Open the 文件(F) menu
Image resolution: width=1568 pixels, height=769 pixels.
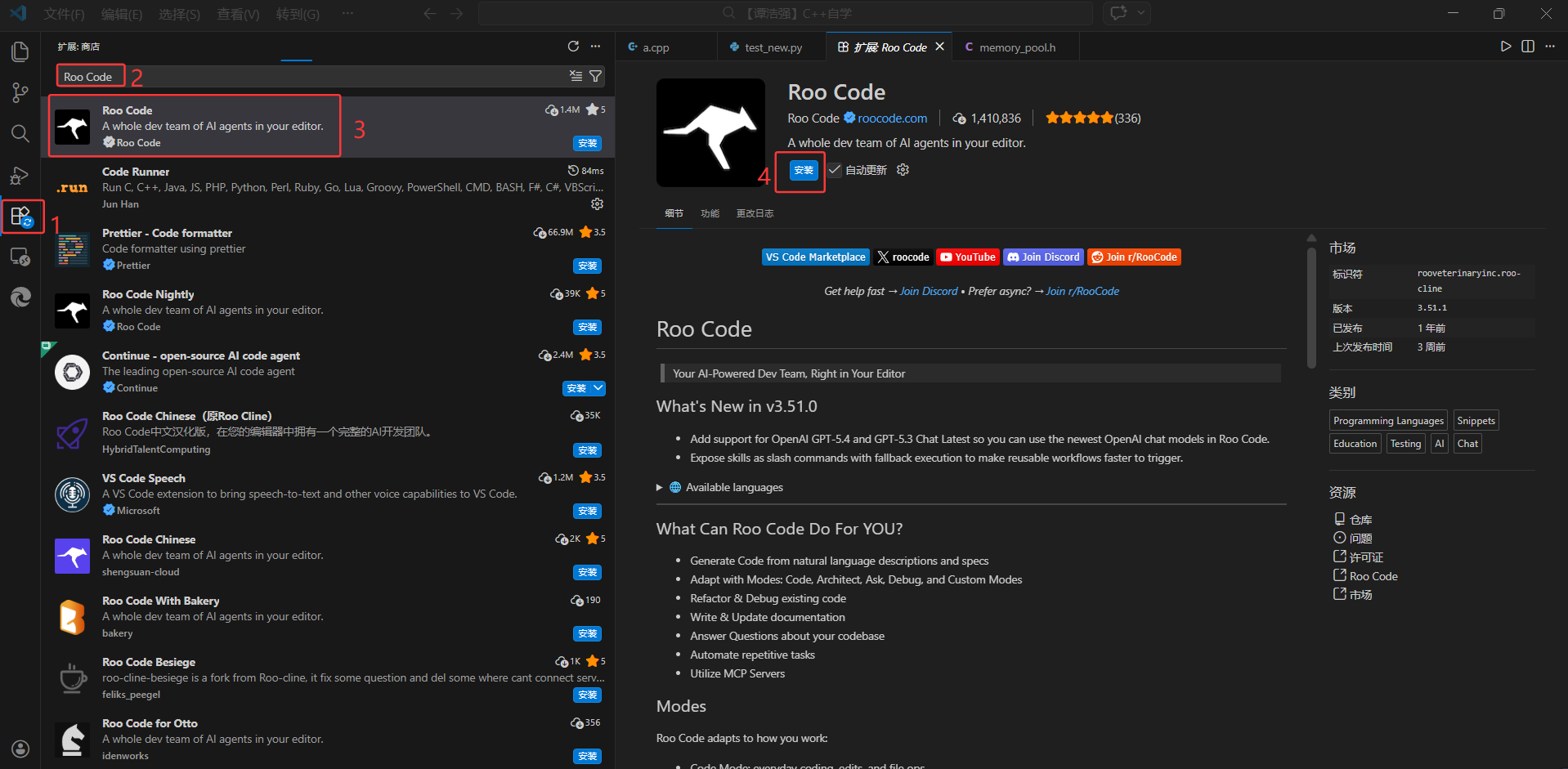[65, 14]
